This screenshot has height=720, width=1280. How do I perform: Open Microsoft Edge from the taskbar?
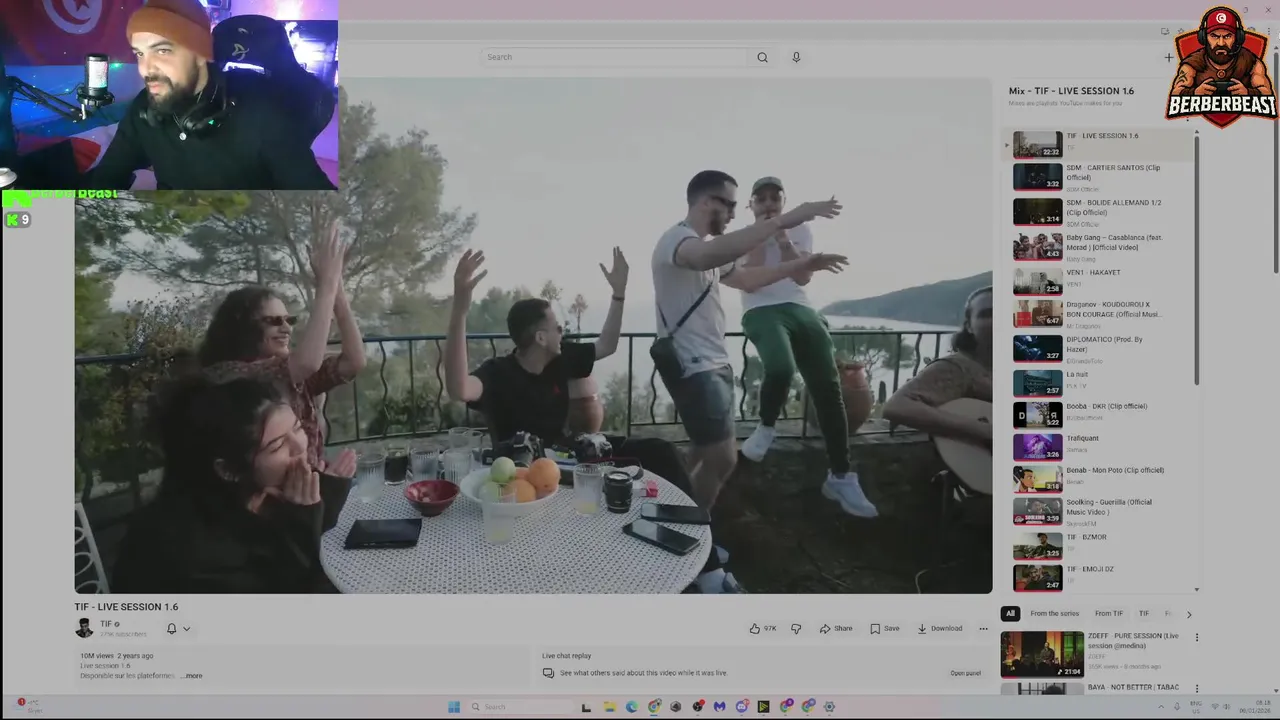(632, 707)
